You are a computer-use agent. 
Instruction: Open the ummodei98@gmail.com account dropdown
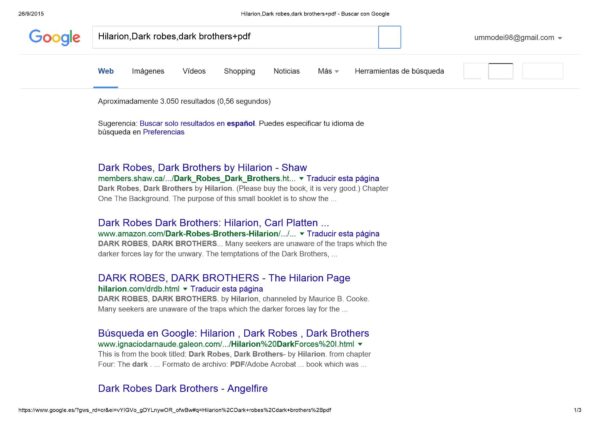coord(518,38)
